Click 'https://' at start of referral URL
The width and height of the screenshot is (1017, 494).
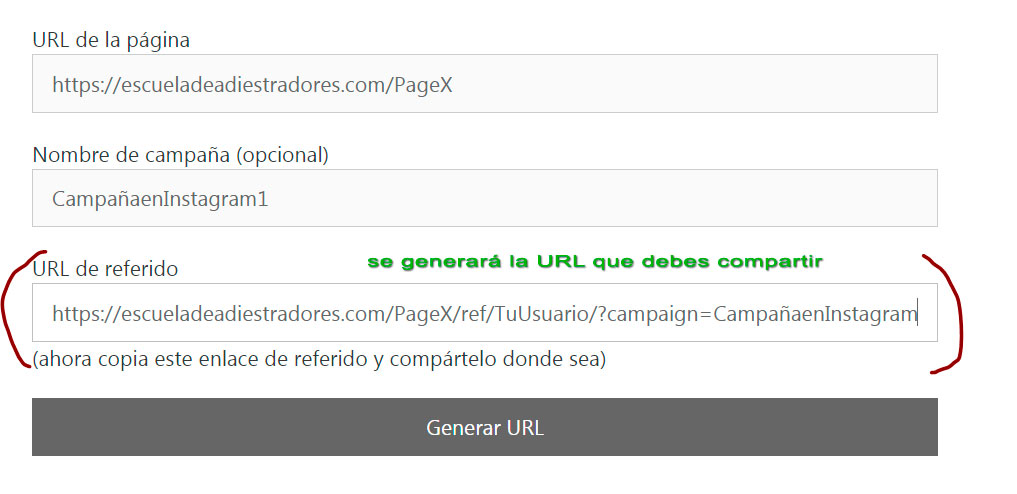(x=86, y=314)
